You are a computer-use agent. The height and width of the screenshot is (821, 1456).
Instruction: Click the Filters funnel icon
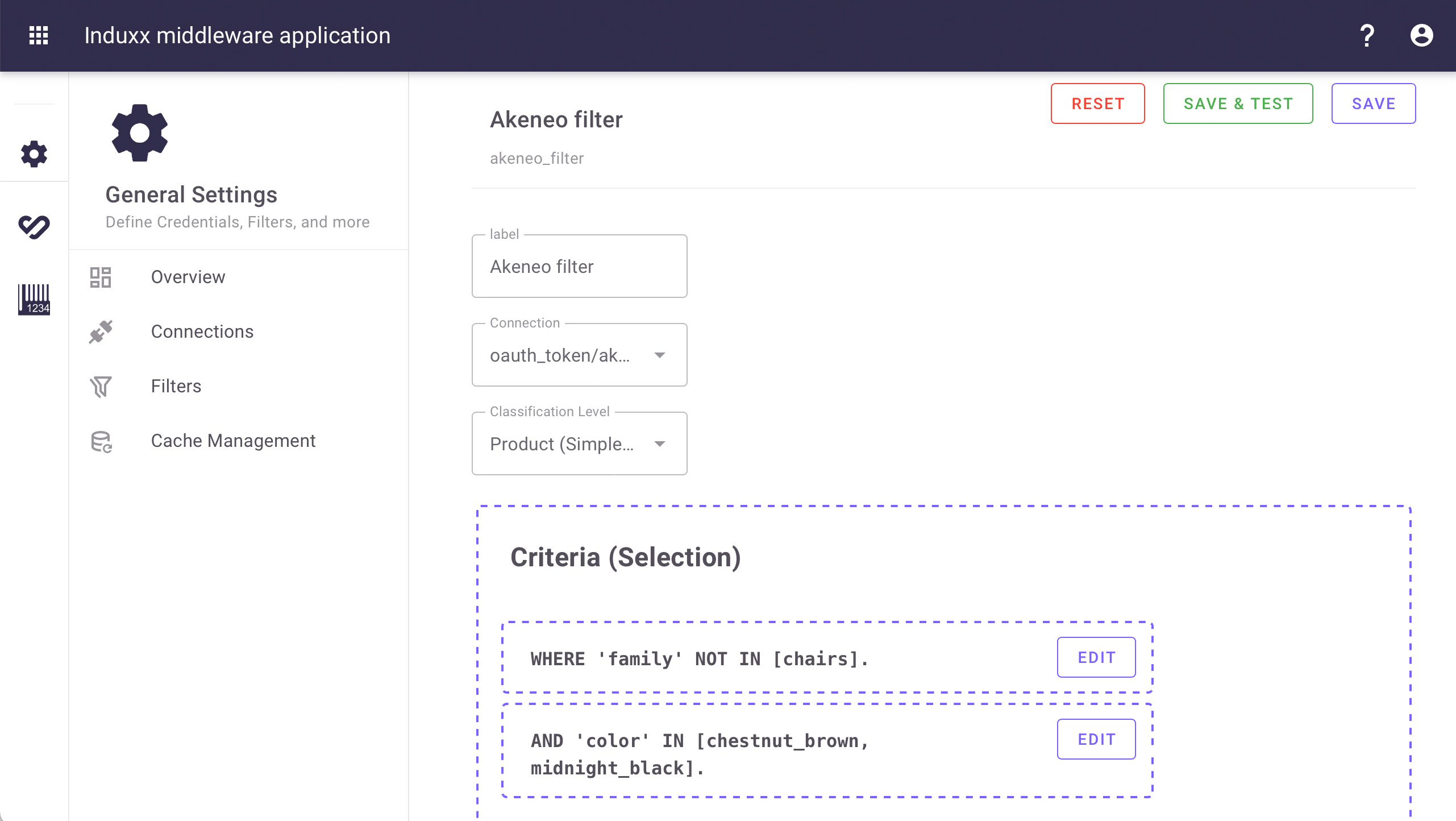(x=101, y=387)
